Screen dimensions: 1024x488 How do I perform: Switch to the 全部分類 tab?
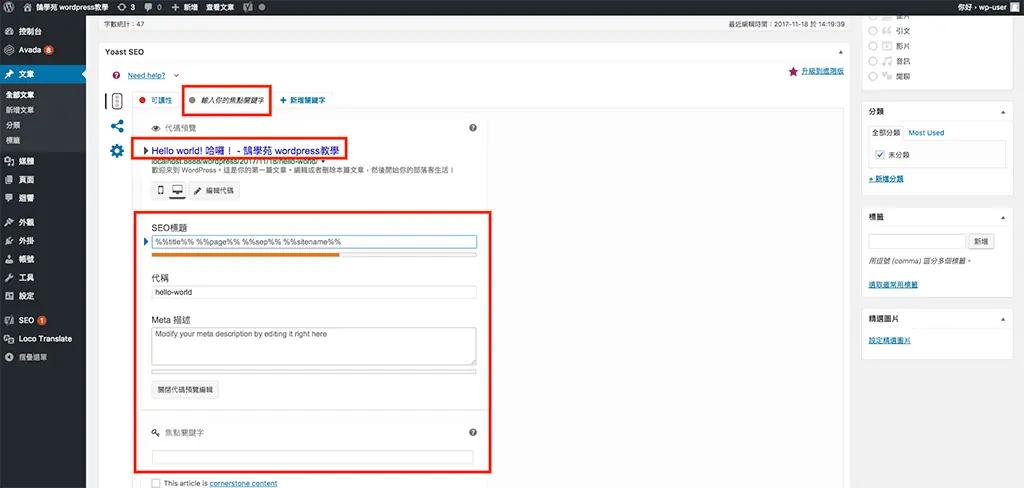(886, 133)
